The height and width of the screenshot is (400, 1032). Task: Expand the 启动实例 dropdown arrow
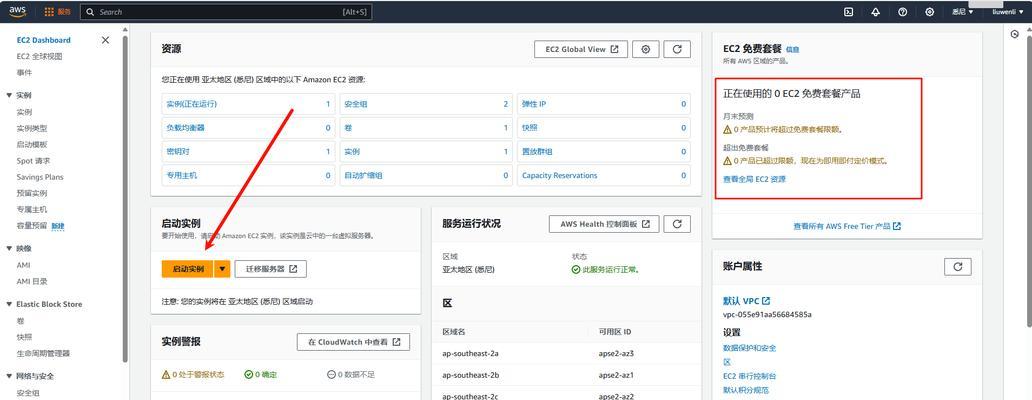222,269
